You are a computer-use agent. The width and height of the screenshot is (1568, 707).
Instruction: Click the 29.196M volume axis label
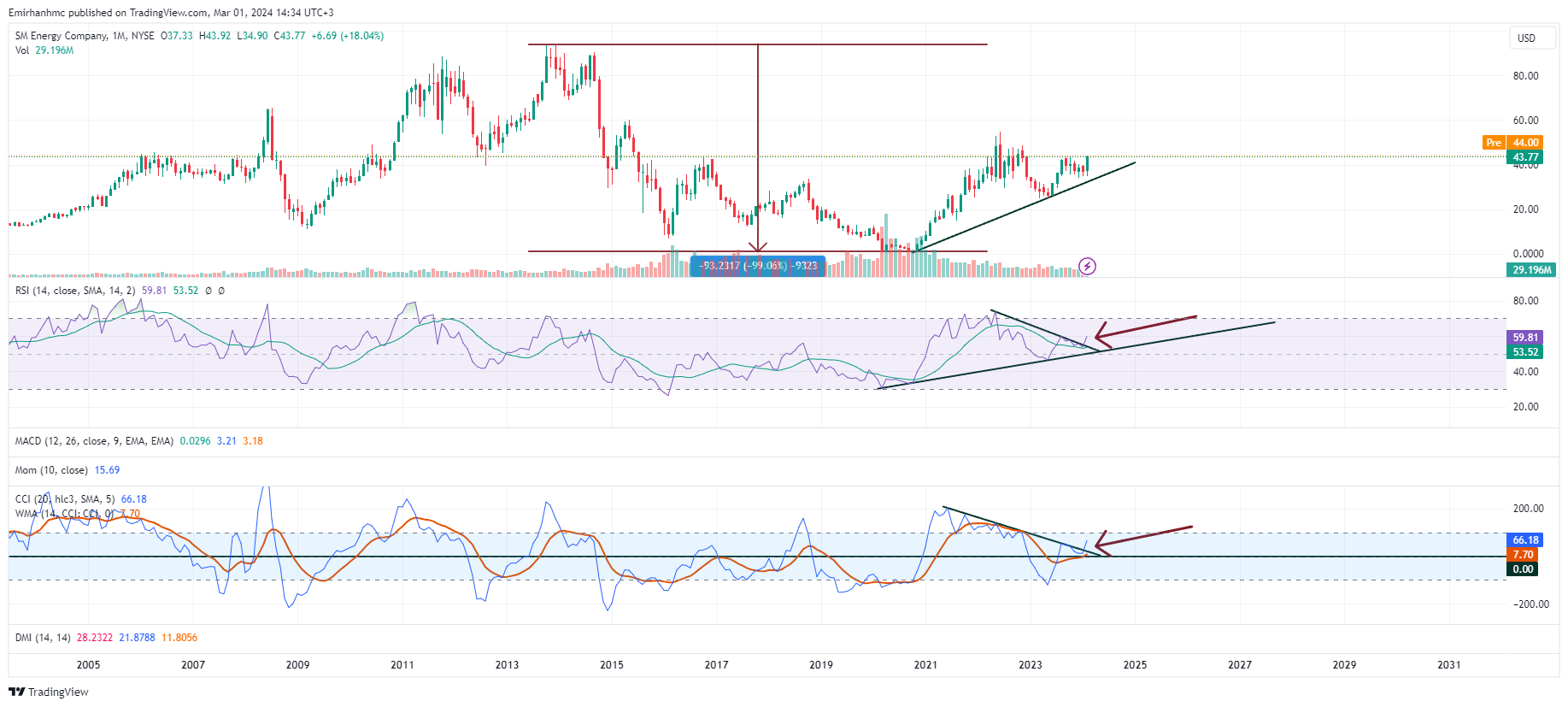pos(1531,269)
